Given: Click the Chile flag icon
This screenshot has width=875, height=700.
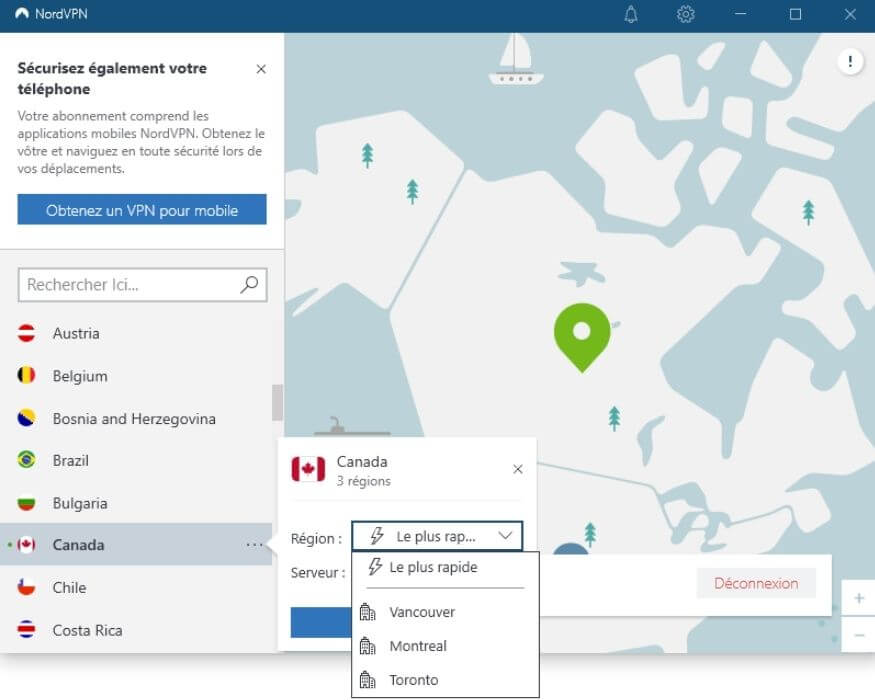Looking at the screenshot, I should point(26,587).
